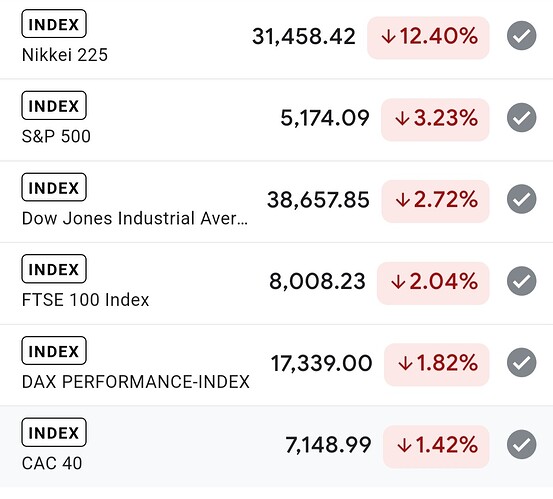Uncheck the S&P 500 checkmark circle

point(522,117)
